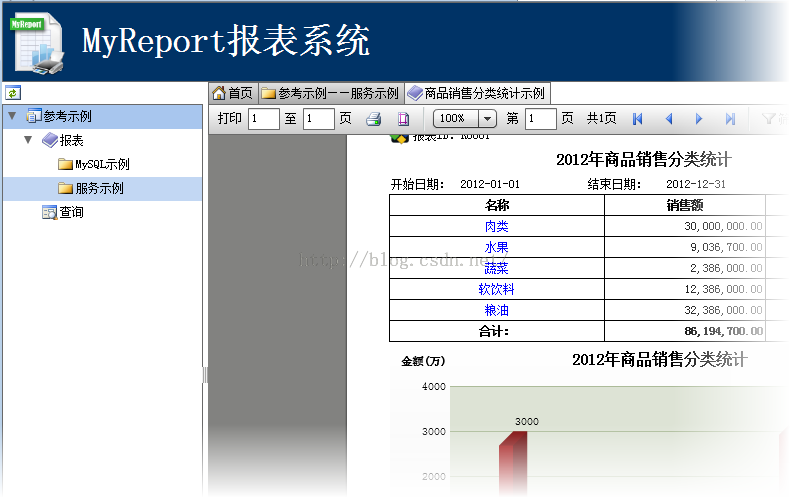
Task: Click the red chart bar labeled 3000
Action: (513, 464)
